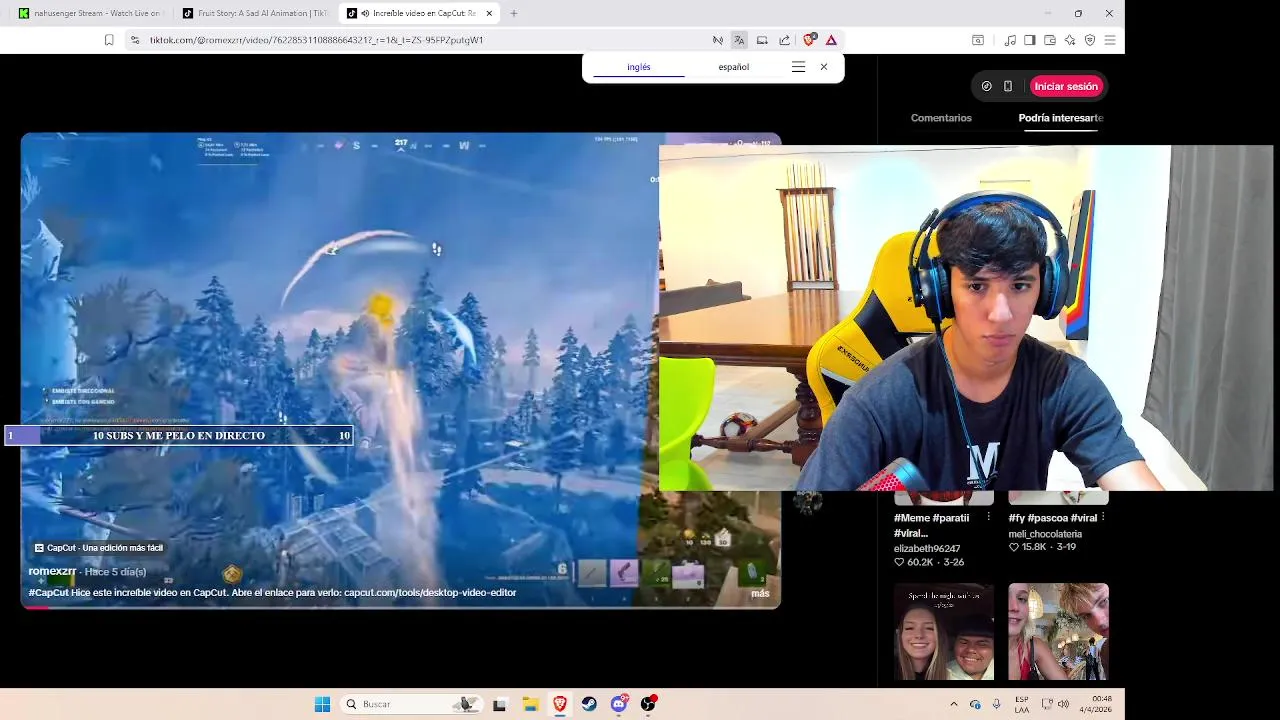Image resolution: width=1280 pixels, height=720 pixels.
Task: Switch to nahusenger Stream browser tab
Action: coord(90,13)
